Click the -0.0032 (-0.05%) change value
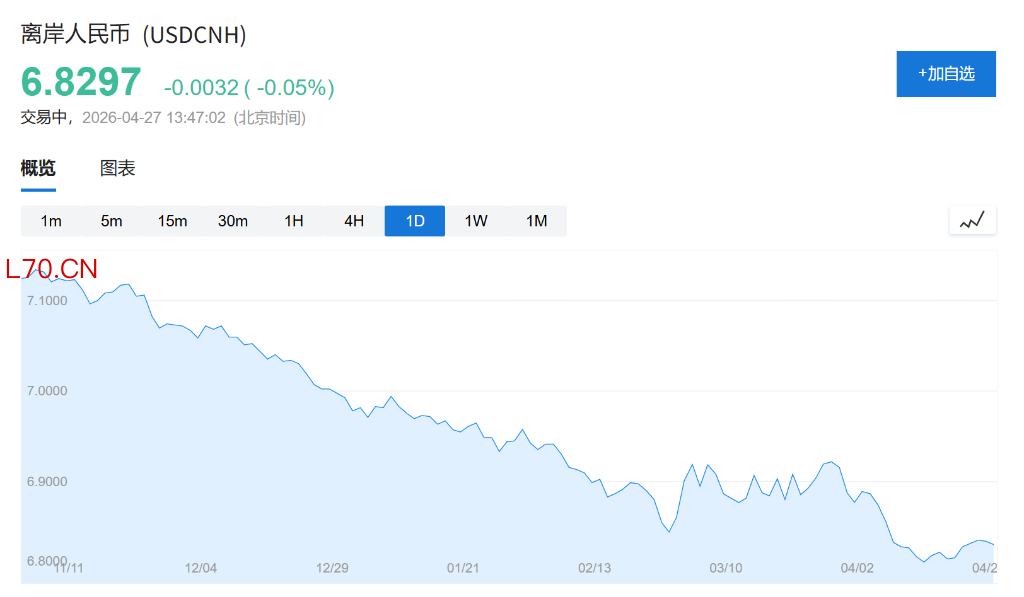This screenshot has height=597, width=1024. (249, 88)
